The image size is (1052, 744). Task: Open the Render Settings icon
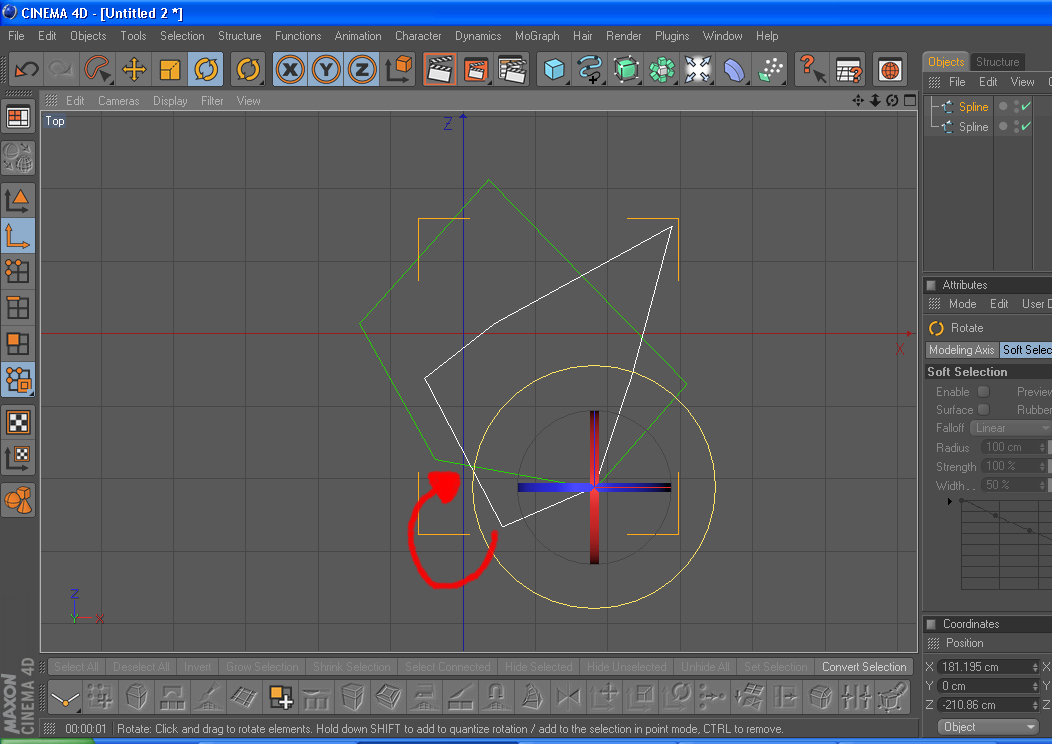pyautogui.click(x=512, y=69)
